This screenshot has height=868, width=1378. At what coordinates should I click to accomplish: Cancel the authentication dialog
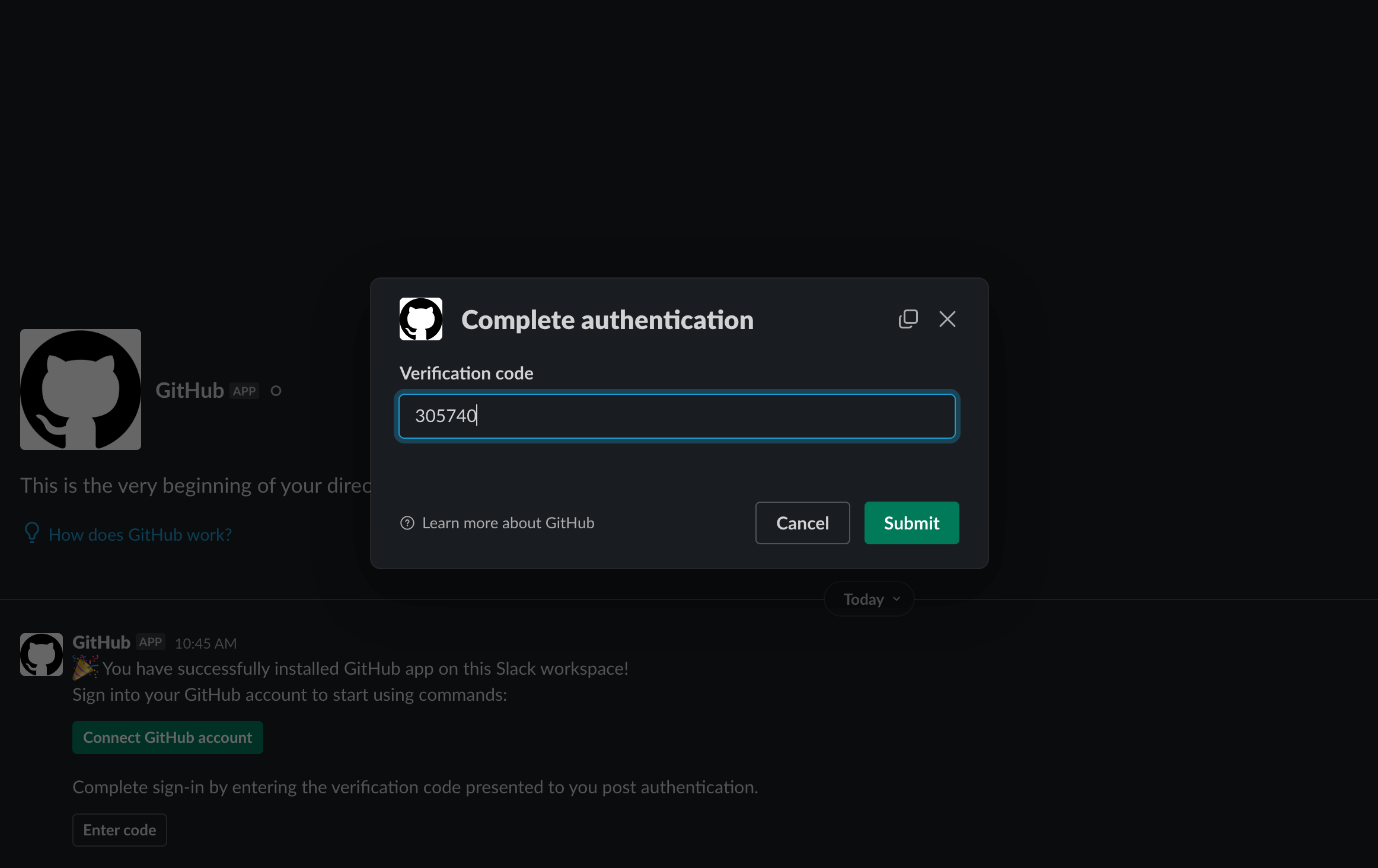click(802, 522)
